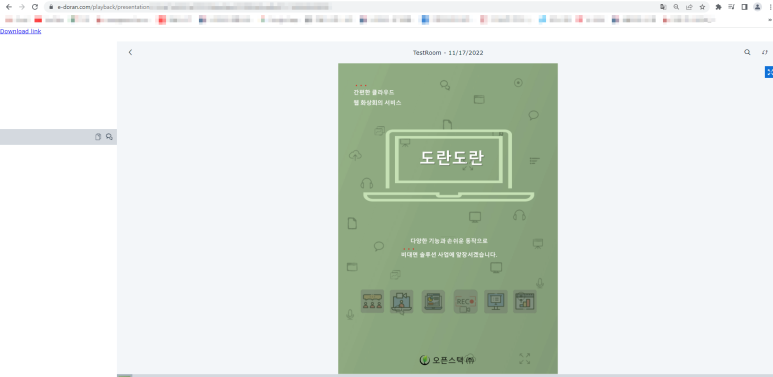Click the browser zoom magnifier icon
Viewport: 773px width, 377px height.
click(x=676, y=7)
